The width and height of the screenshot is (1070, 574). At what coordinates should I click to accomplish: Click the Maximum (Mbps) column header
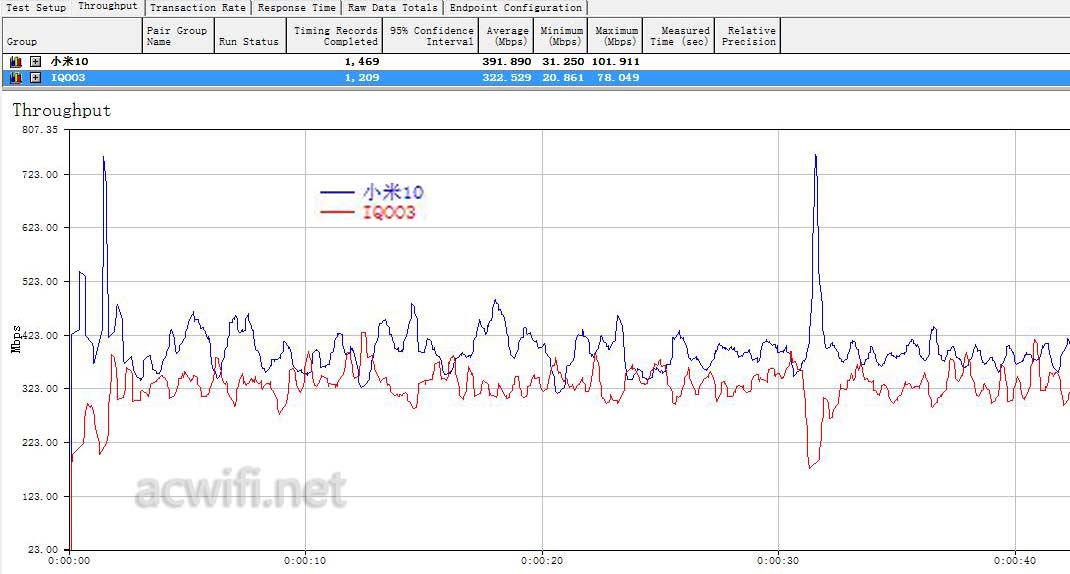pyautogui.click(x=616, y=35)
